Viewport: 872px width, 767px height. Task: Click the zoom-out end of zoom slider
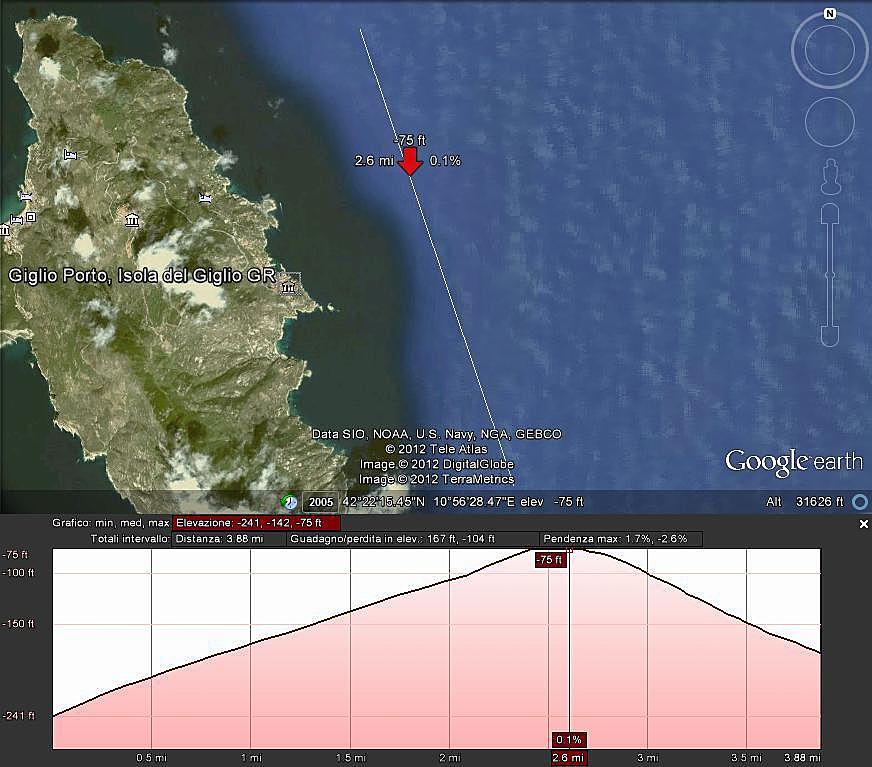[829, 336]
